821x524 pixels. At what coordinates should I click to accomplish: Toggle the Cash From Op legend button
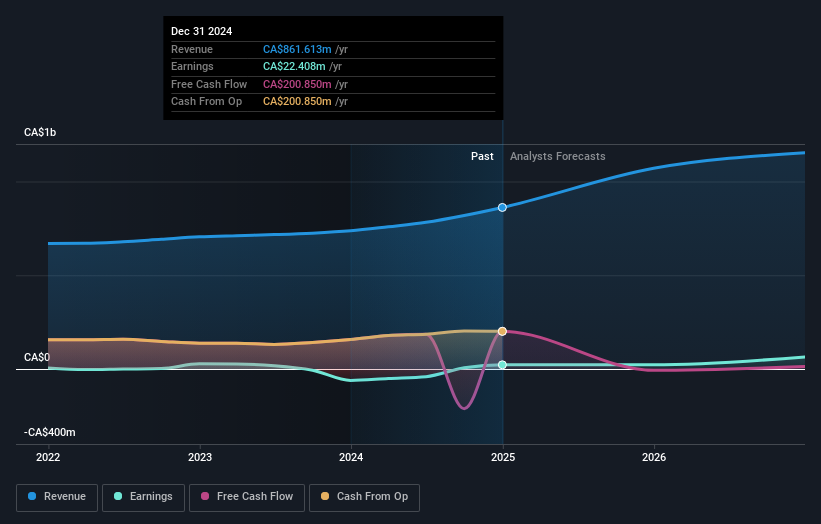click(x=364, y=497)
